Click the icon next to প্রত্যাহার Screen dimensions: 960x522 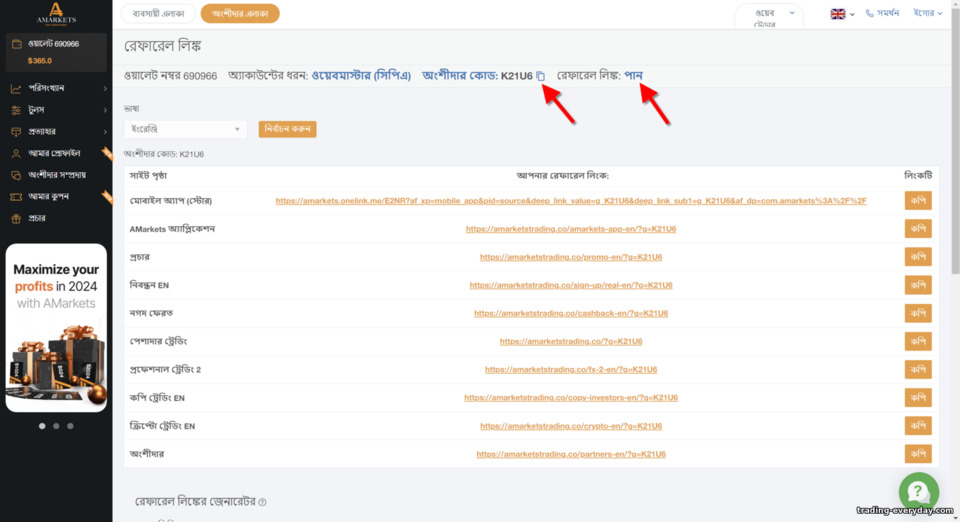(16, 132)
